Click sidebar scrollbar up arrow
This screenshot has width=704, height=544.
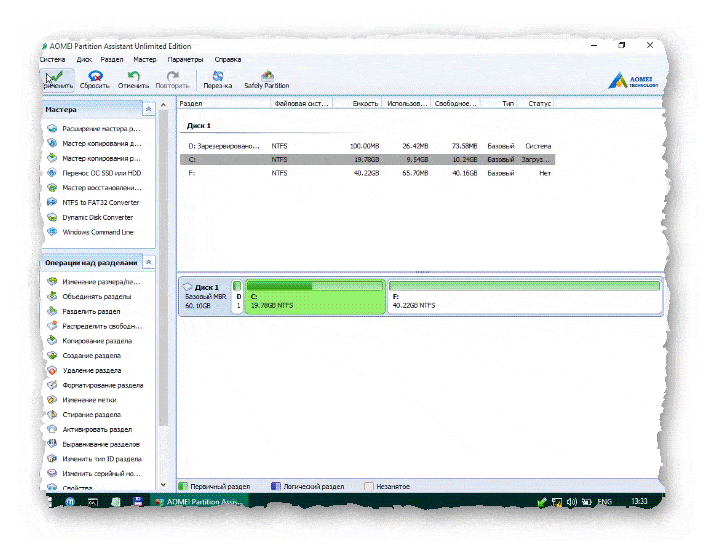(163, 105)
